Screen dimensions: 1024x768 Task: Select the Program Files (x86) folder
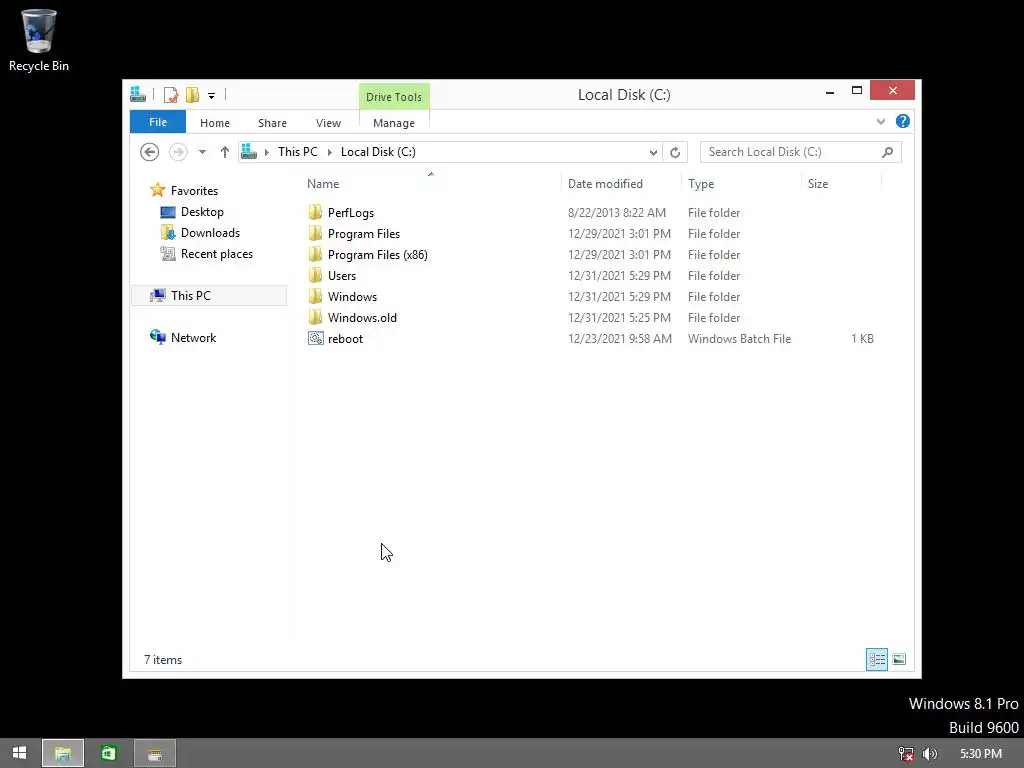click(377, 255)
